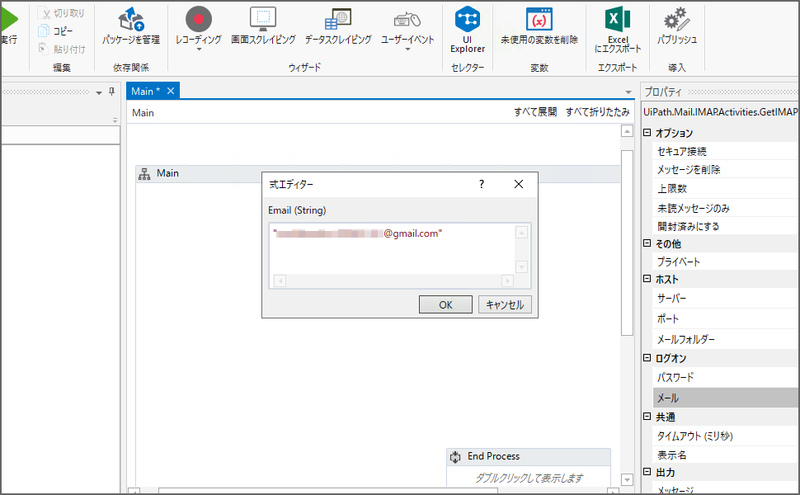Collapse the その他 property group
This screenshot has width=800, height=495.
(x=647, y=243)
